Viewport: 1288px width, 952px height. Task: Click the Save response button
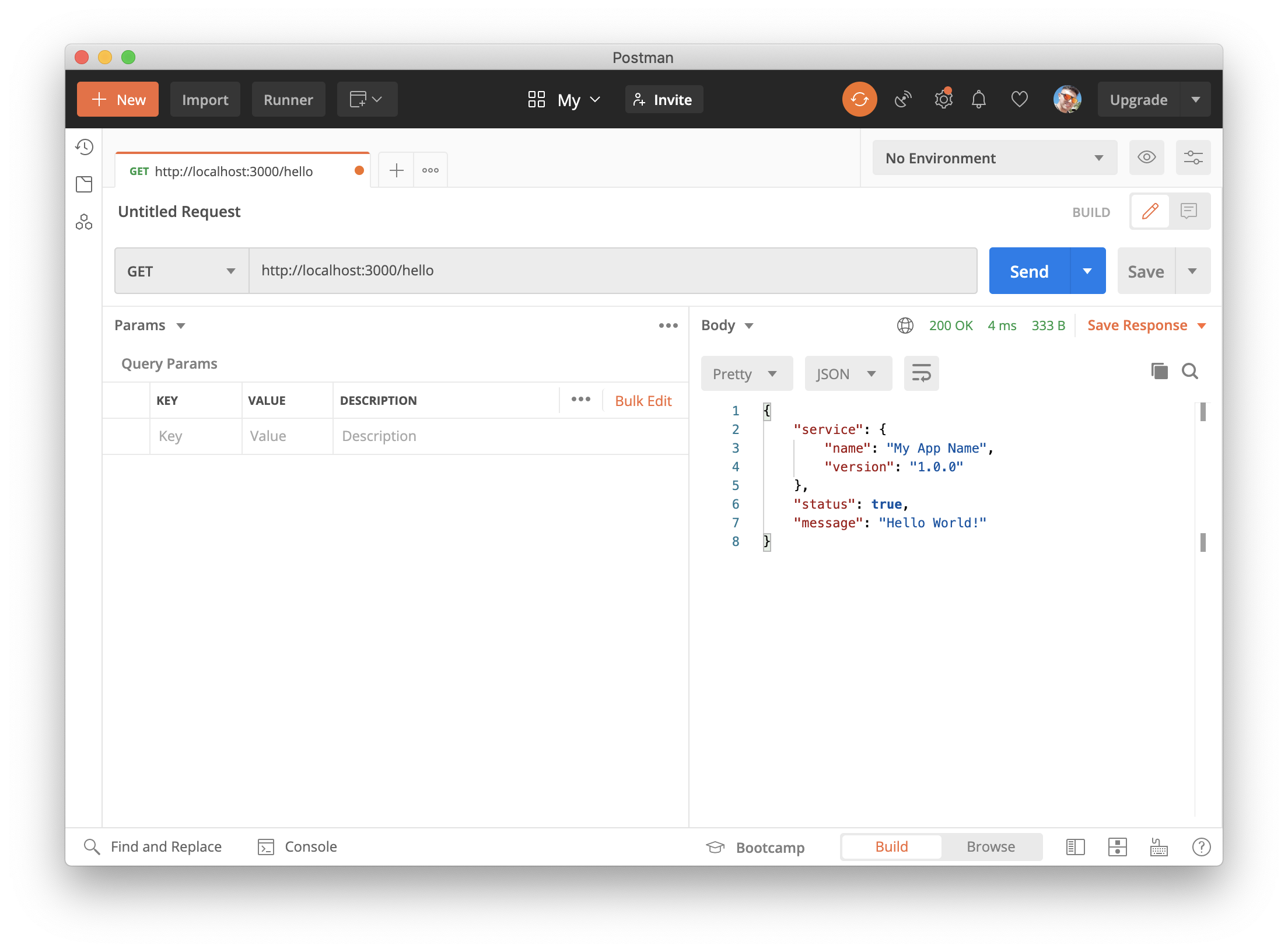click(x=1136, y=324)
